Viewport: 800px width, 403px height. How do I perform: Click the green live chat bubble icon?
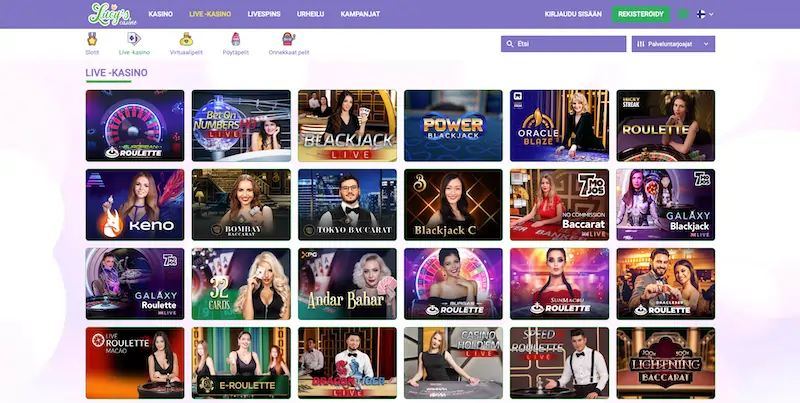(x=684, y=14)
